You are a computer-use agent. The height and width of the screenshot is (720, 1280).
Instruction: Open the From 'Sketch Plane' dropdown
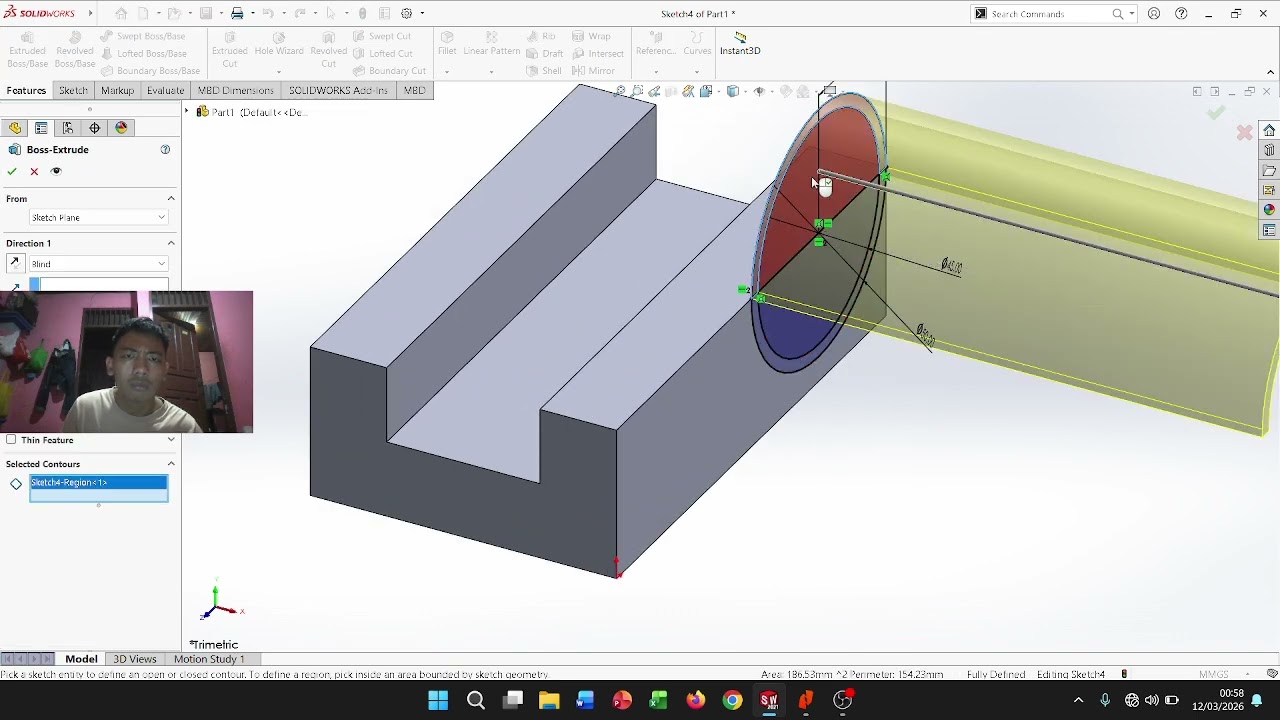[98, 218]
